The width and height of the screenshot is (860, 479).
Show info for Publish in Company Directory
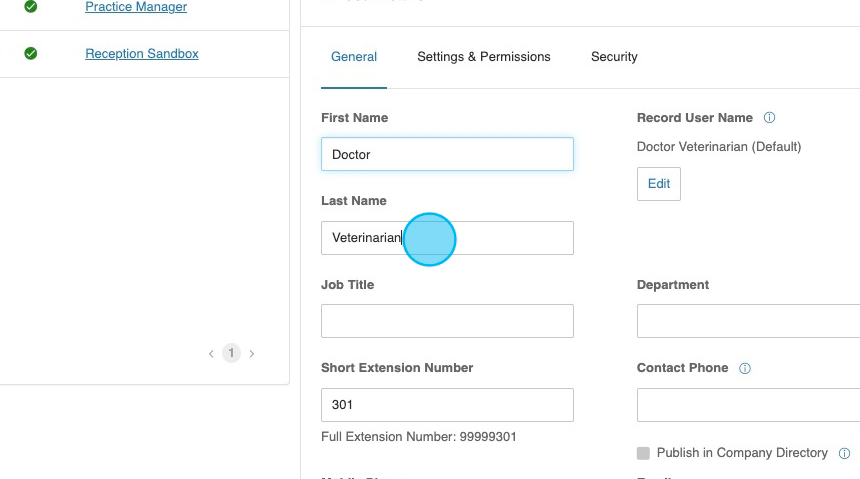(844, 453)
